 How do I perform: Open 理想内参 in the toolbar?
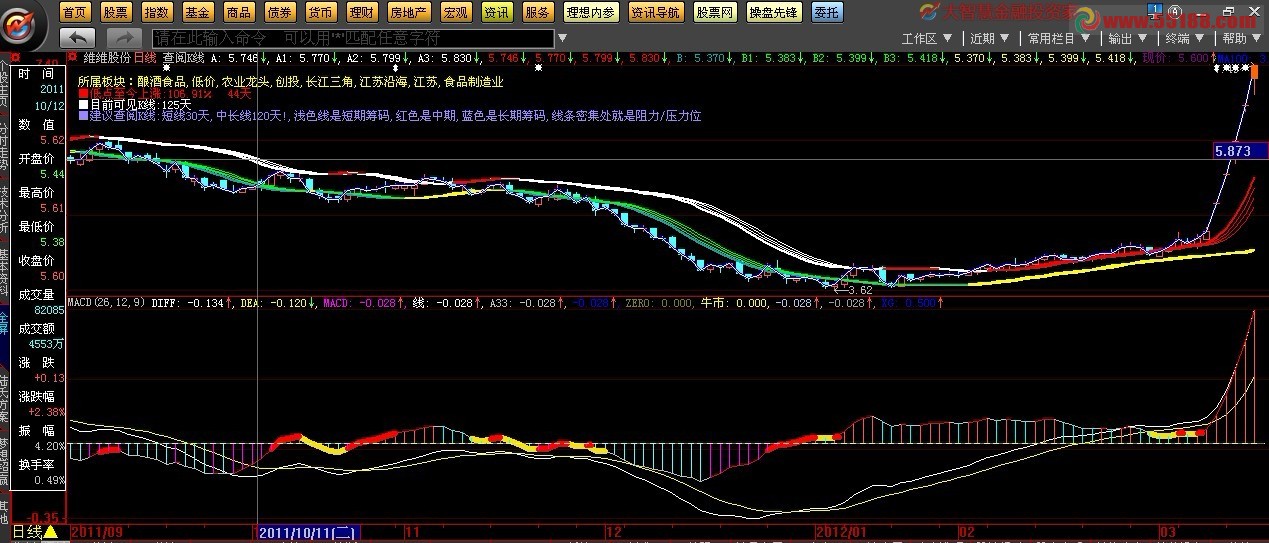pyautogui.click(x=590, y=12)
